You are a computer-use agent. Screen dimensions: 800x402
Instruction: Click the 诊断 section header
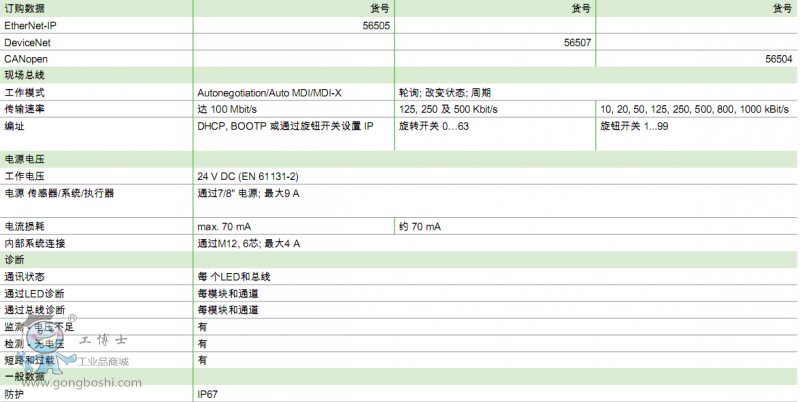[14, 259]
